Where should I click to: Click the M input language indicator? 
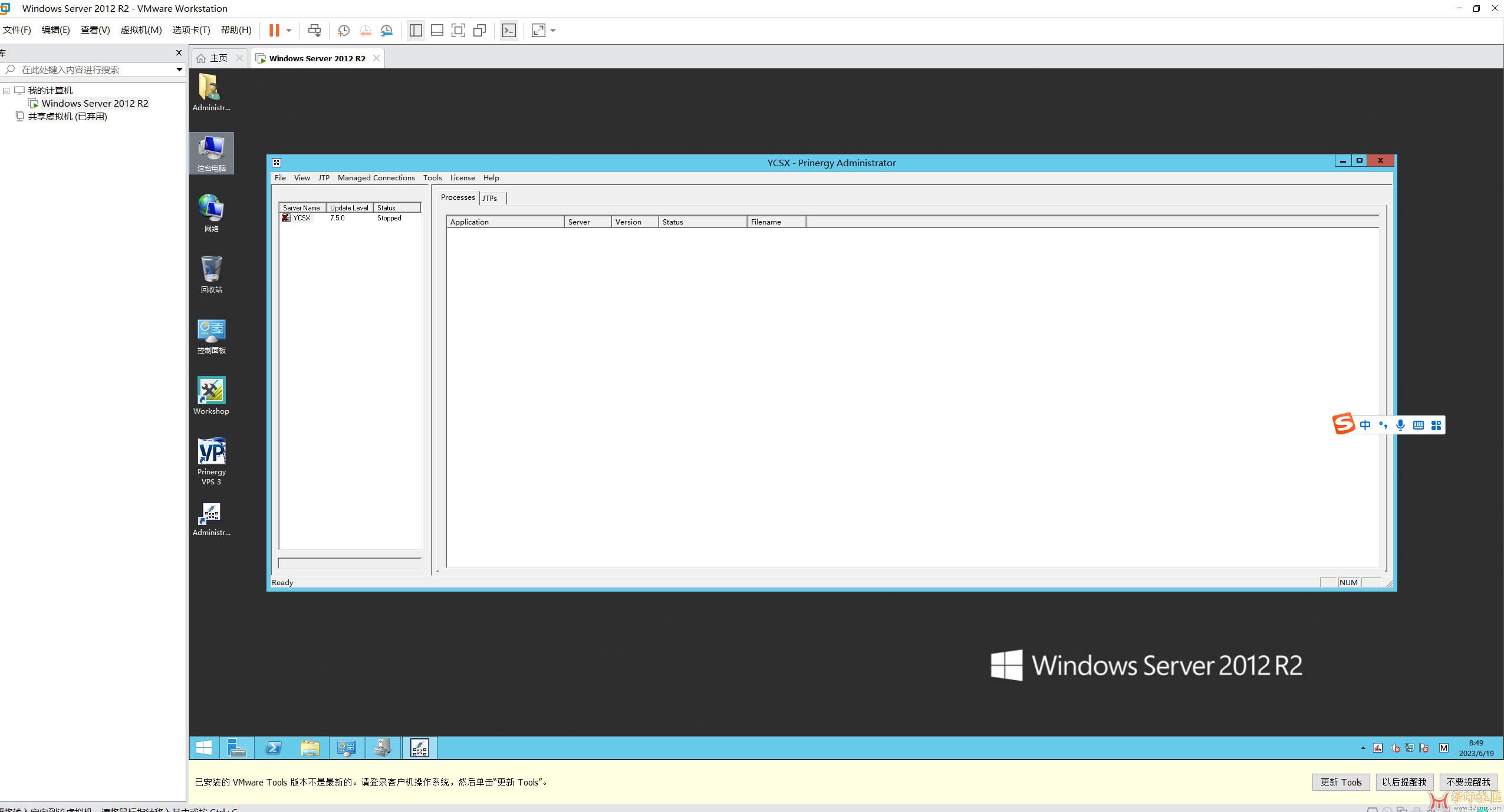click(1443, 748)
